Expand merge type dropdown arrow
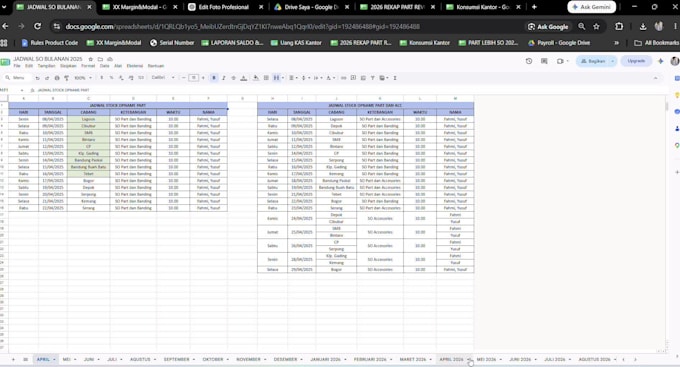Image resolution: width=680 pixels, height=367 pixels. (x=283, y=78)
